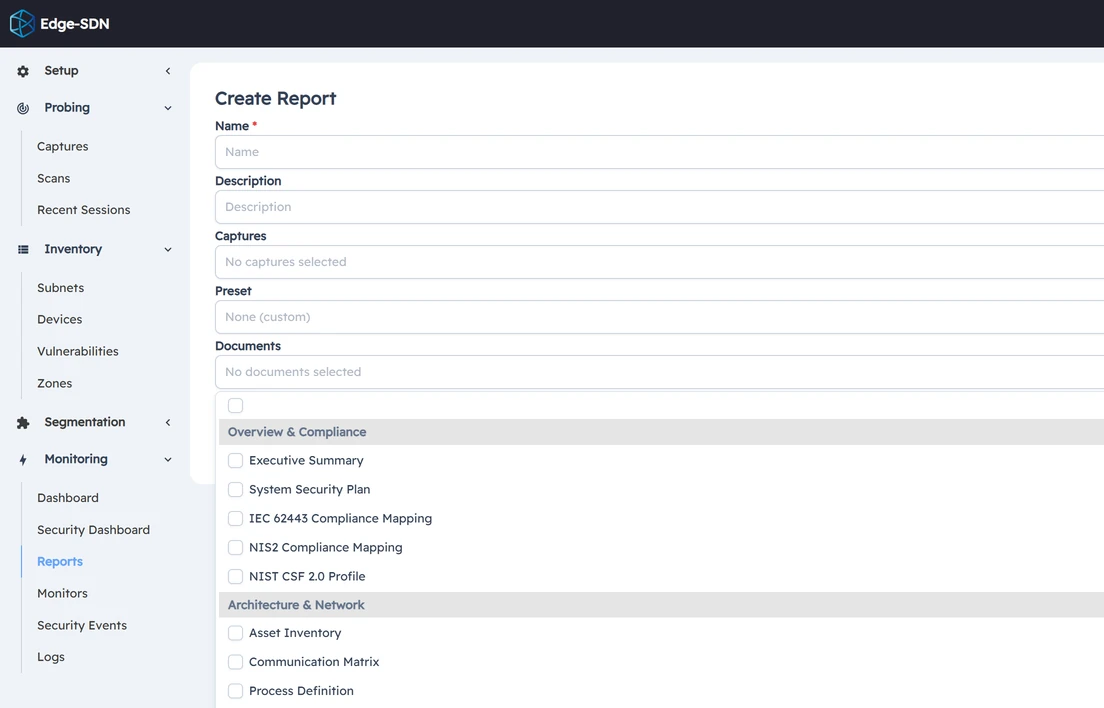Open the Documents selection dropdown
This screenshot has width=1104, height=708.
[x=659, y=372]
